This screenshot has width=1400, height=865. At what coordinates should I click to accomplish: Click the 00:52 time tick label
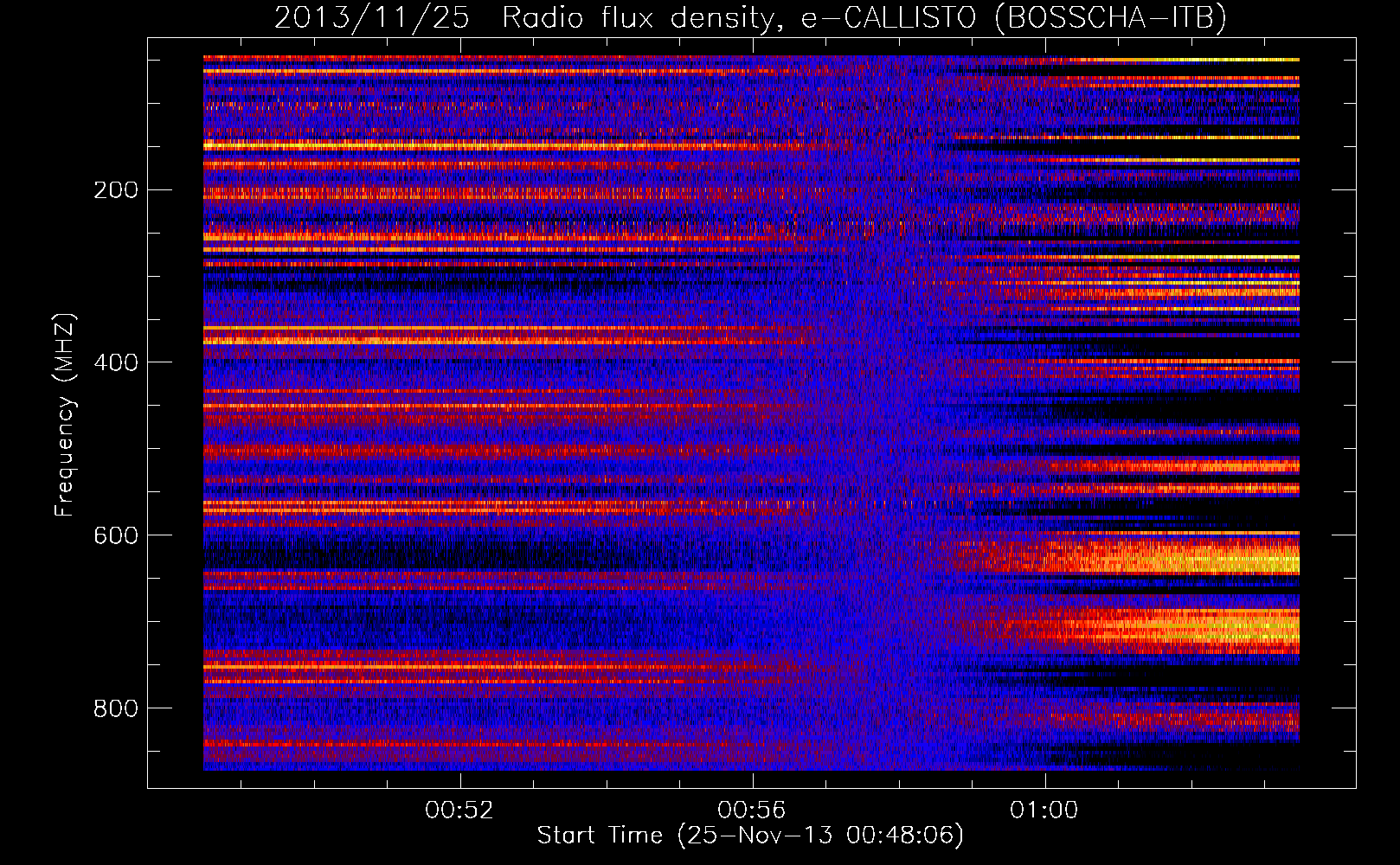(x=459, y=810)
